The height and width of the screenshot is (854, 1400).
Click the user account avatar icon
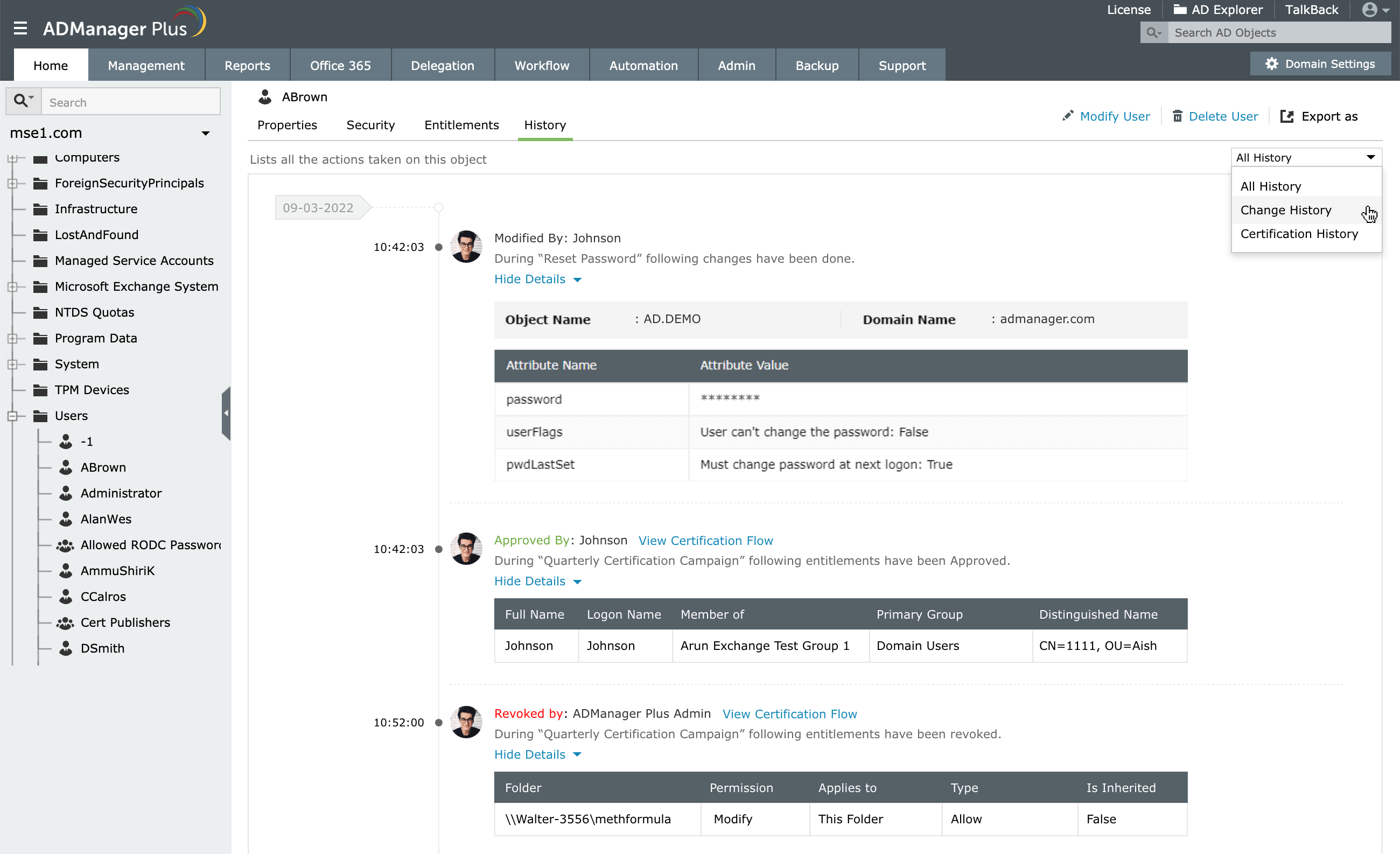tap(1369, 10)
